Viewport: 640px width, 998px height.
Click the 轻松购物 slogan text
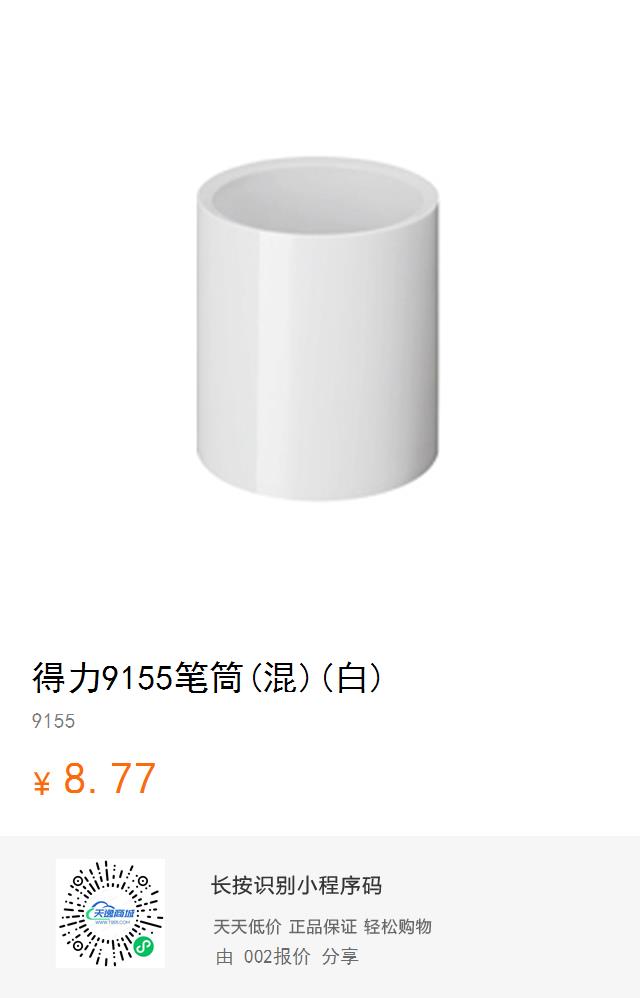(x=398, y=927)
